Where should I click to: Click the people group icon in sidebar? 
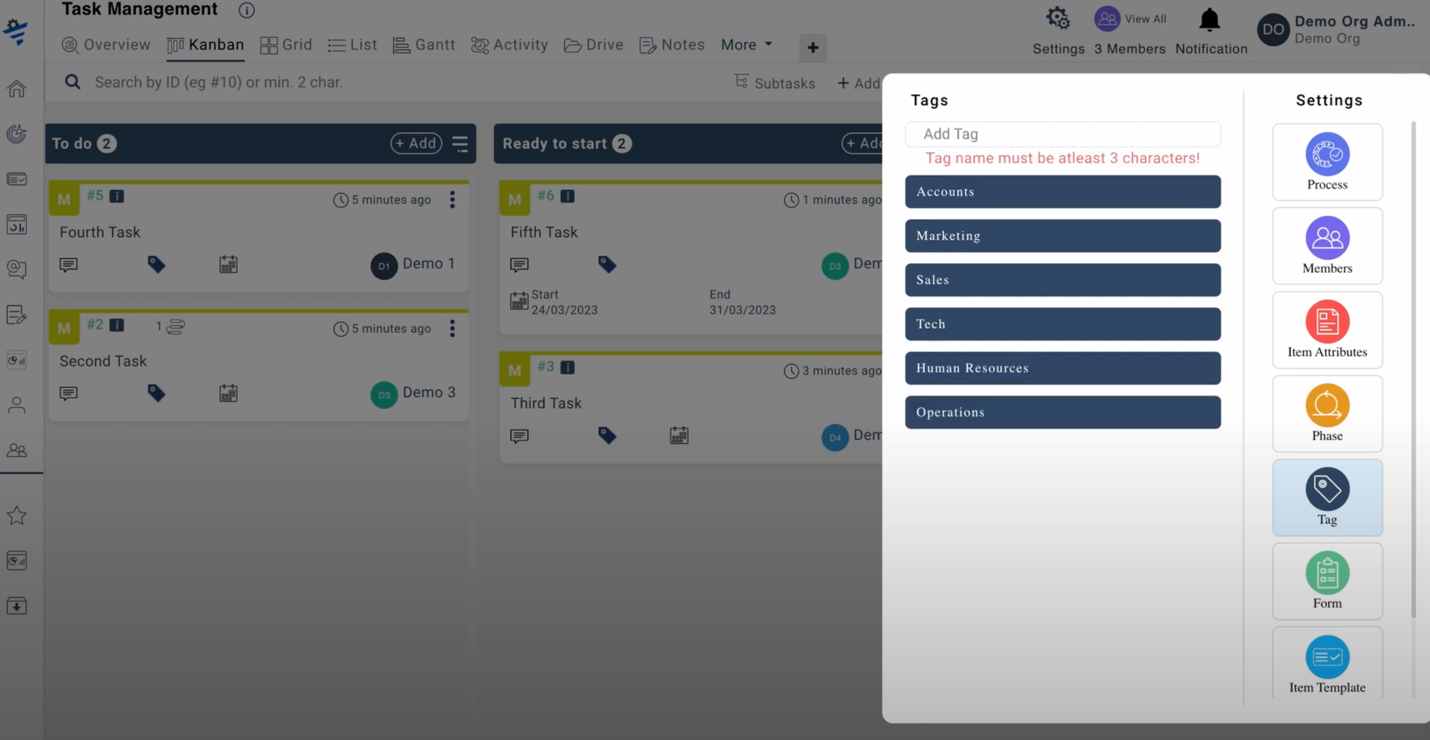pos(17,451)
